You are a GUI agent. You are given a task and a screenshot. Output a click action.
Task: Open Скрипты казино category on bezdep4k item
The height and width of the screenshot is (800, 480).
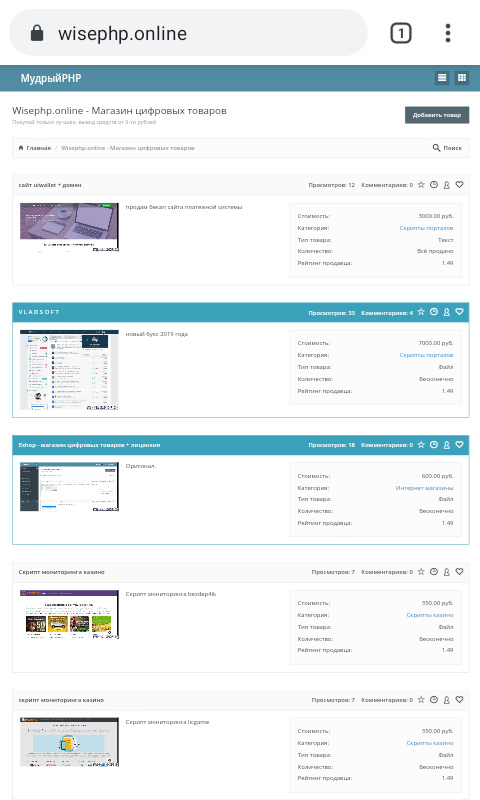[x=430, y=615]
